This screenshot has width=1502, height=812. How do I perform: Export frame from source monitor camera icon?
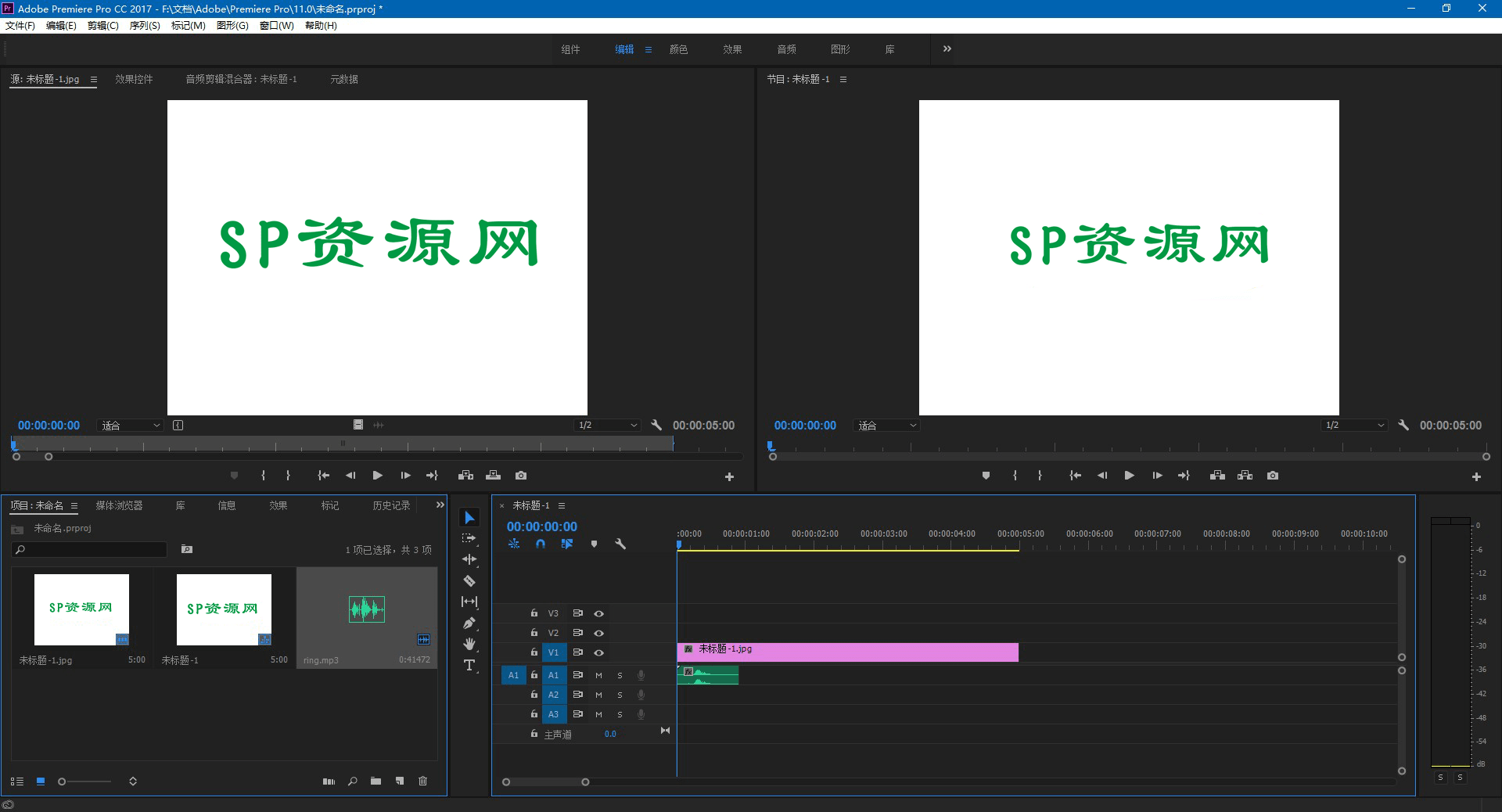coord(521,475)
